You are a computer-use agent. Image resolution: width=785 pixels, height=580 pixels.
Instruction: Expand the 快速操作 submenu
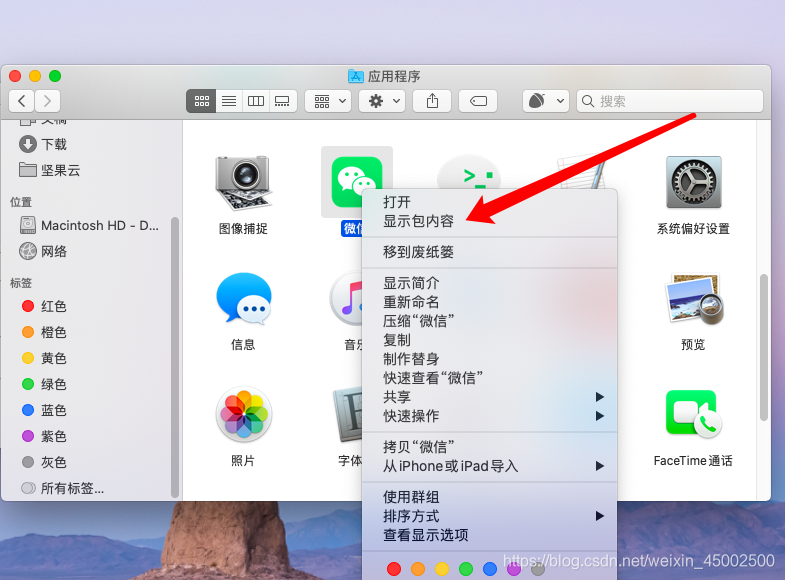(490, 416)
